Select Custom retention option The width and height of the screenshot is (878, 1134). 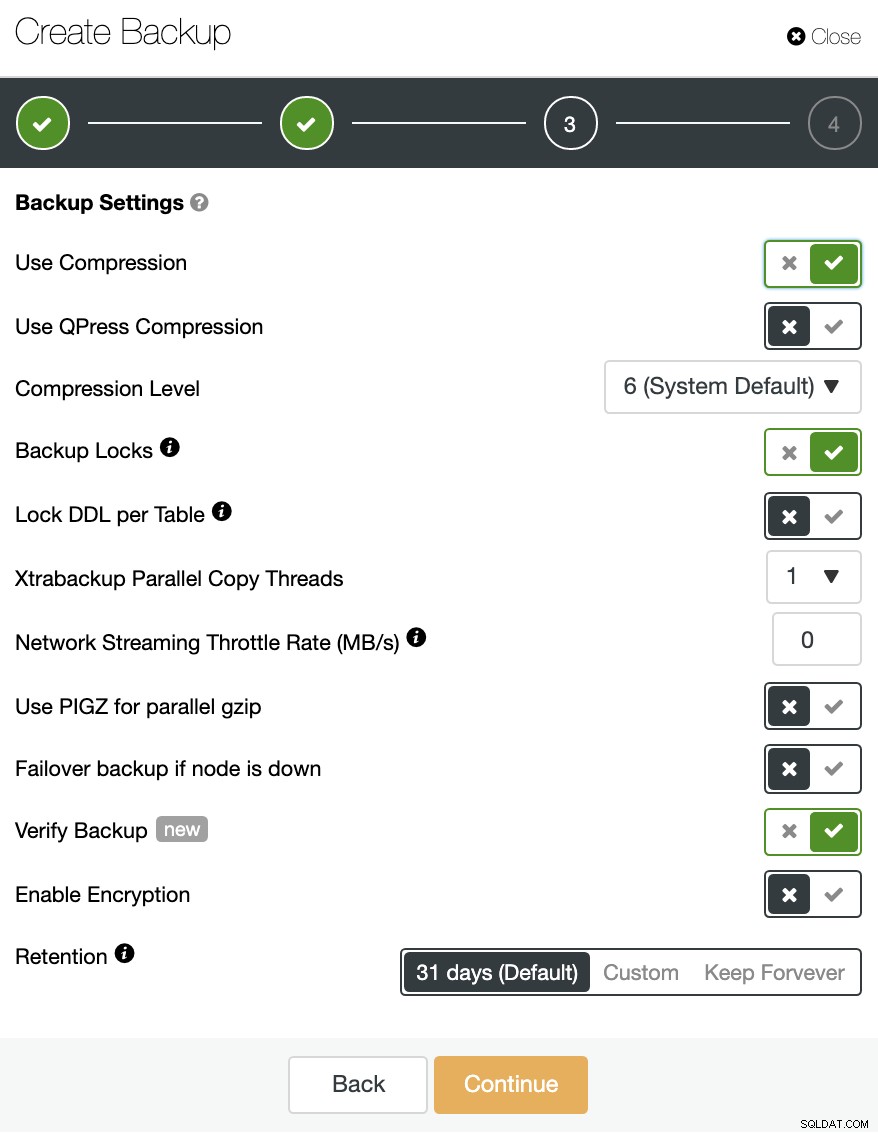point(641,973)
